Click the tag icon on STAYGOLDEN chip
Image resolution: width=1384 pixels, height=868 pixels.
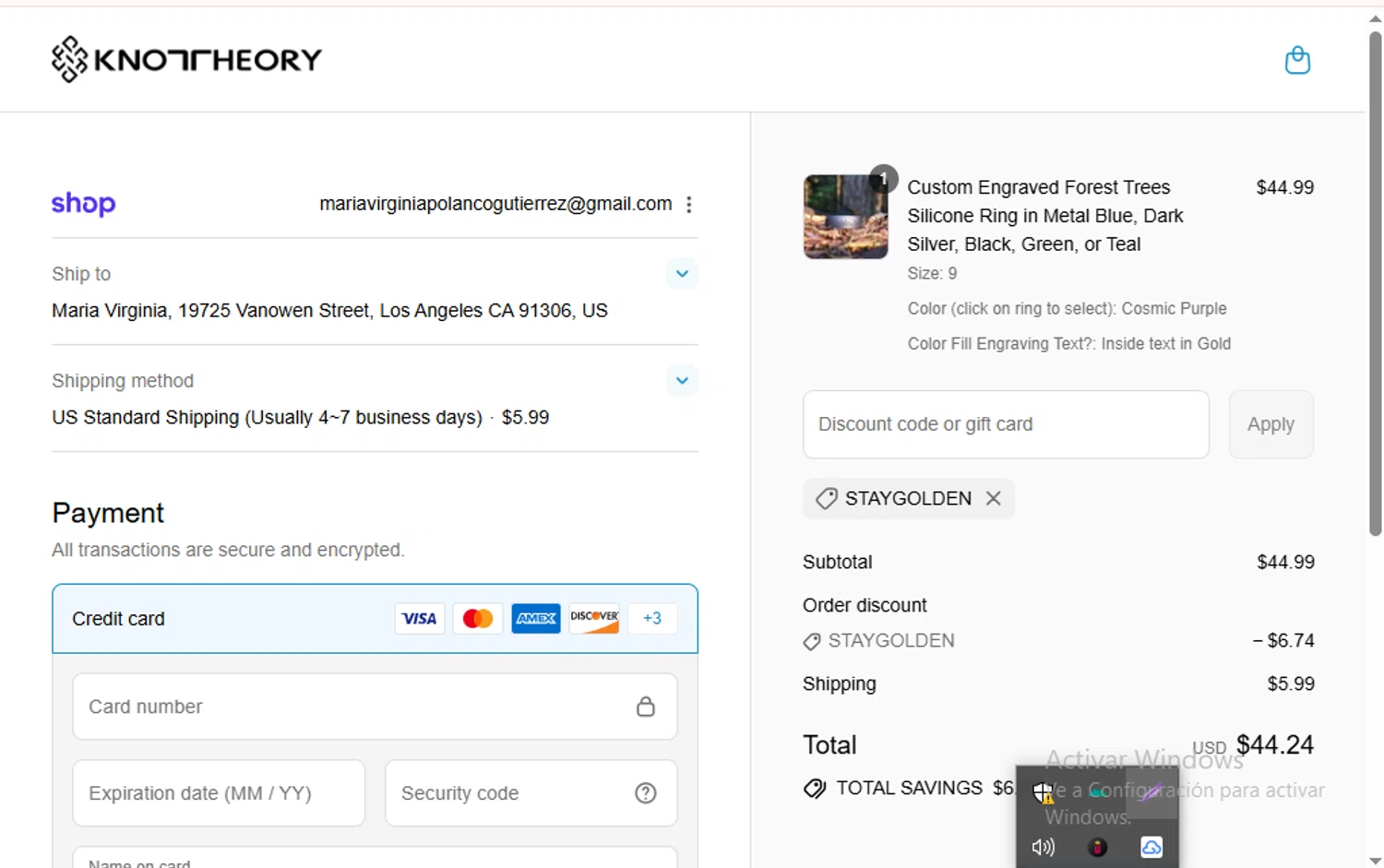[x=826, y=499]
